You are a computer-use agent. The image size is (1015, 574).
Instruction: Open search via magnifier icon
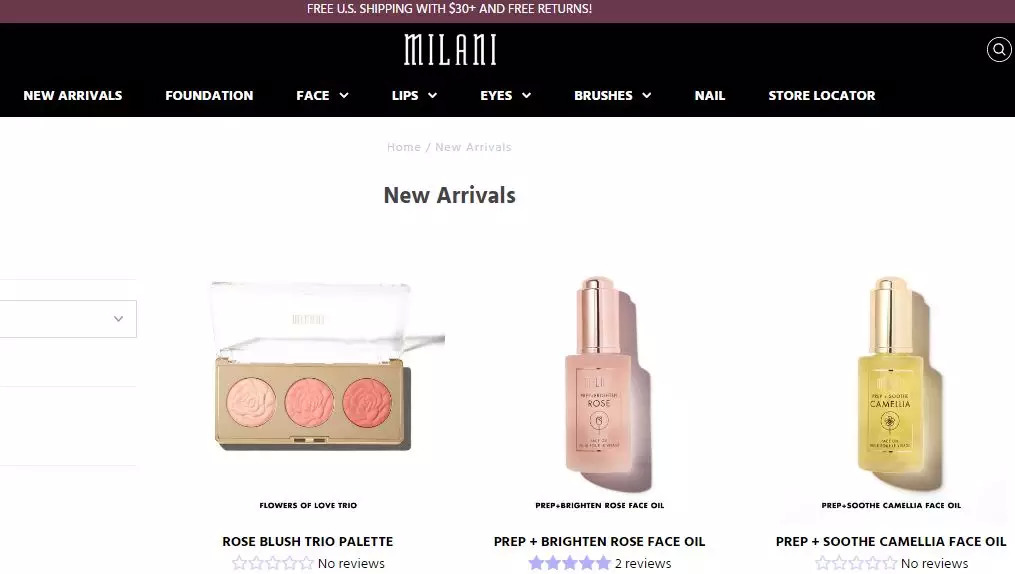click(x=999, y=49)
